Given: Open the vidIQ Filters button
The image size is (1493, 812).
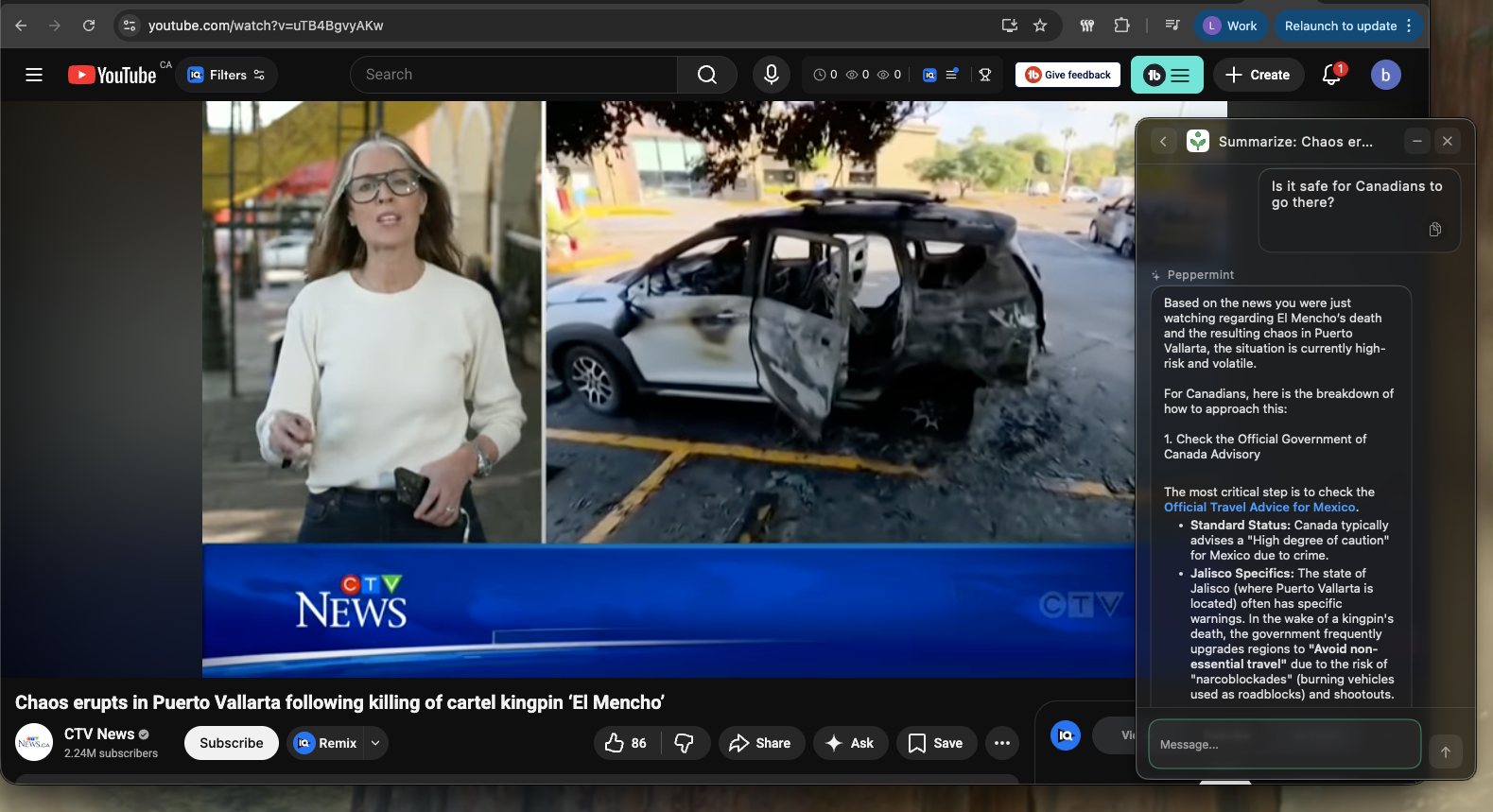Looking at the screenshot, I should [227, 75].
